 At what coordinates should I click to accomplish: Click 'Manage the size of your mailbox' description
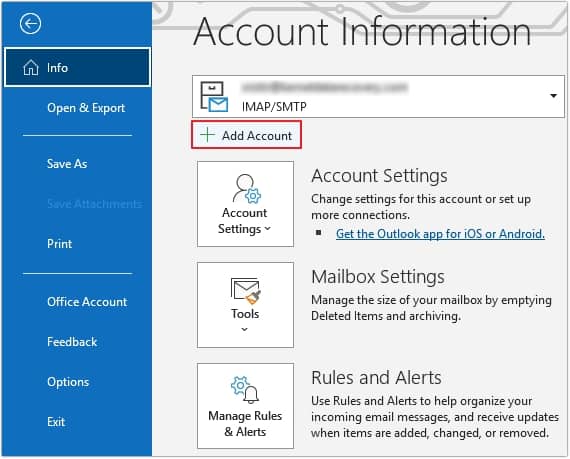pos(431,308)
